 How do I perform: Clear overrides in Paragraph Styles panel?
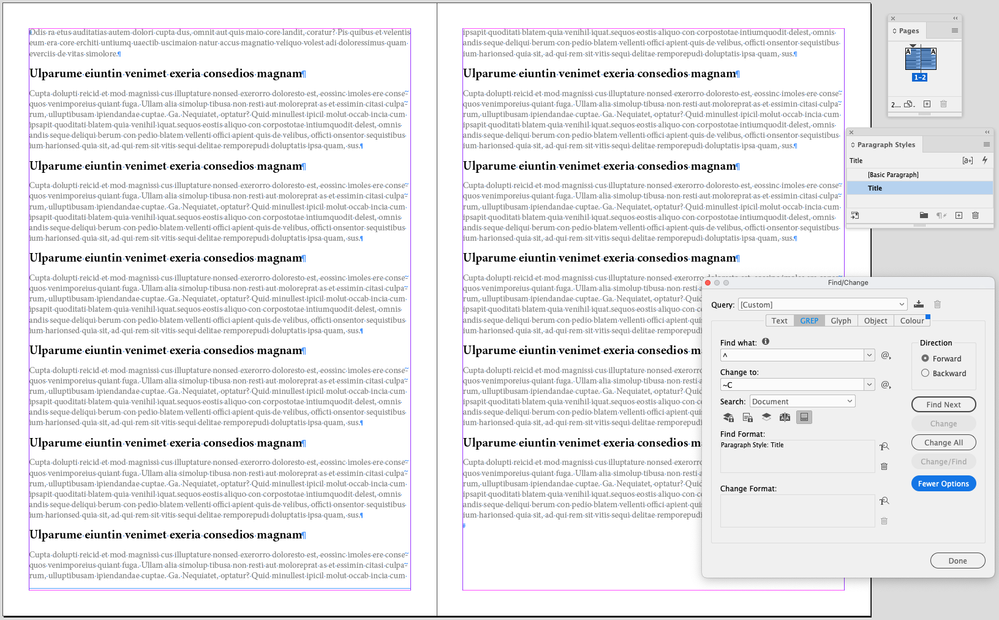pos(941,215)
